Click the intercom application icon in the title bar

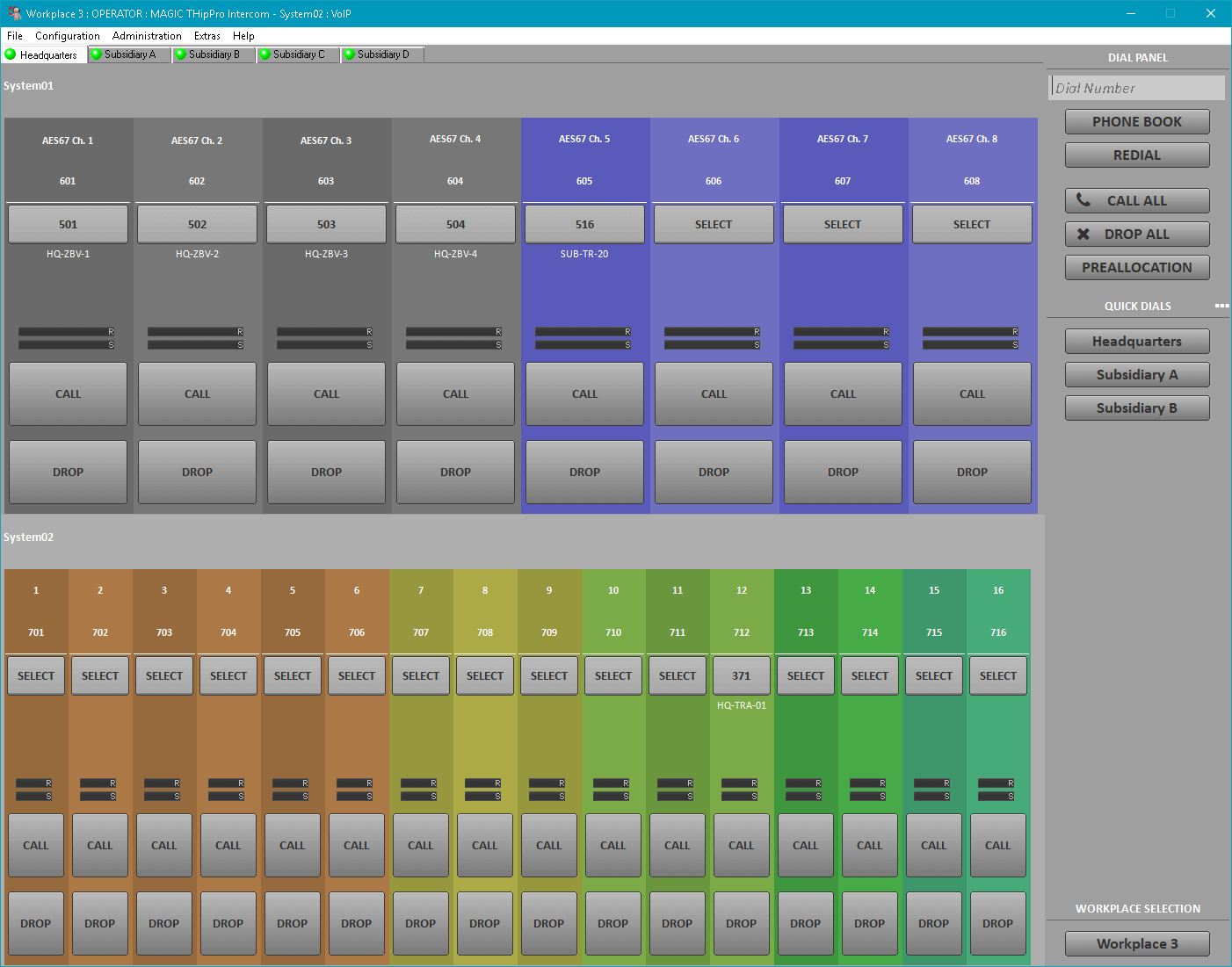[14, 12]
